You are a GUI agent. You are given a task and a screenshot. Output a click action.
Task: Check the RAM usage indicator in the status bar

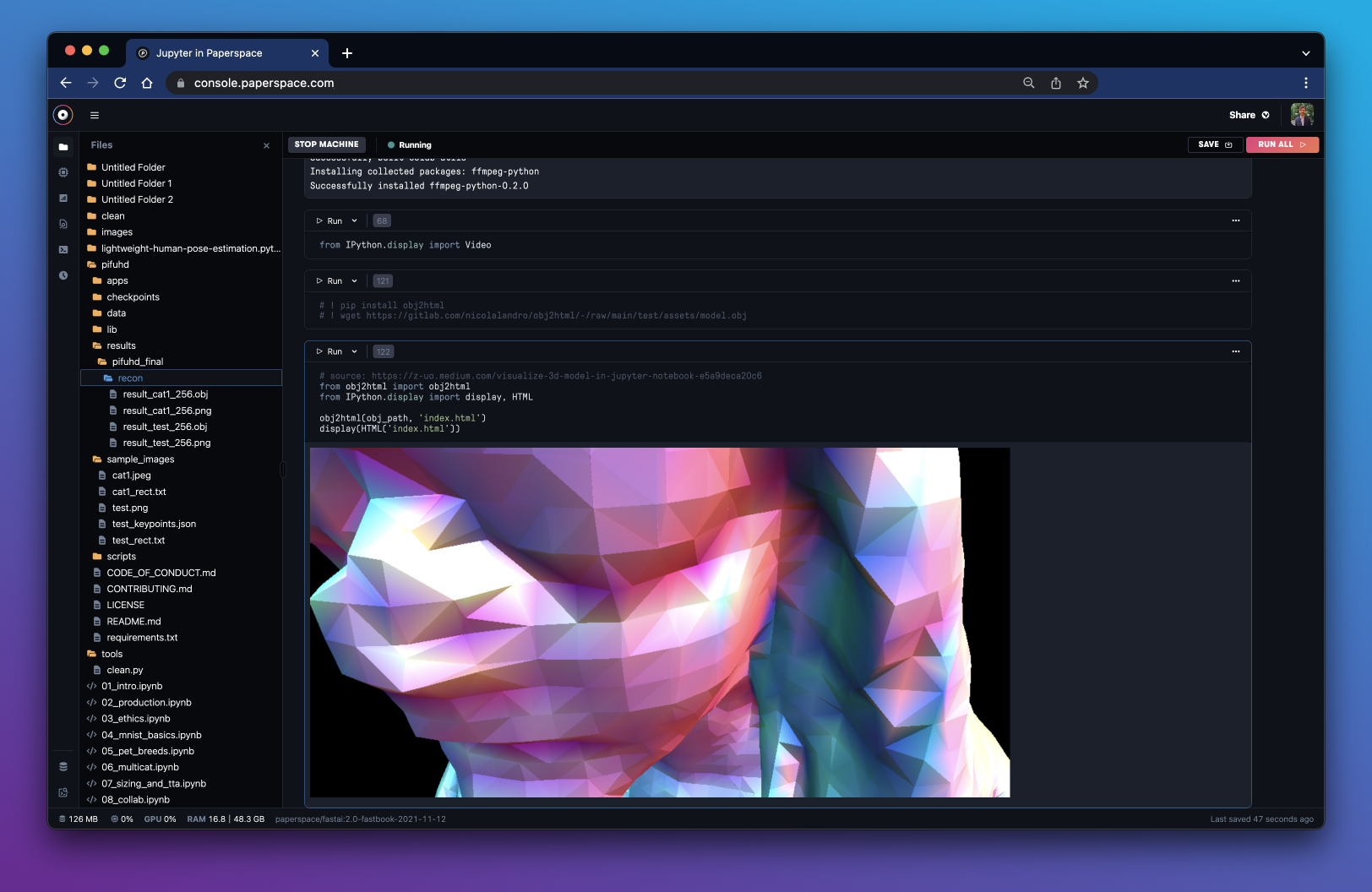[x=226, y=819]
